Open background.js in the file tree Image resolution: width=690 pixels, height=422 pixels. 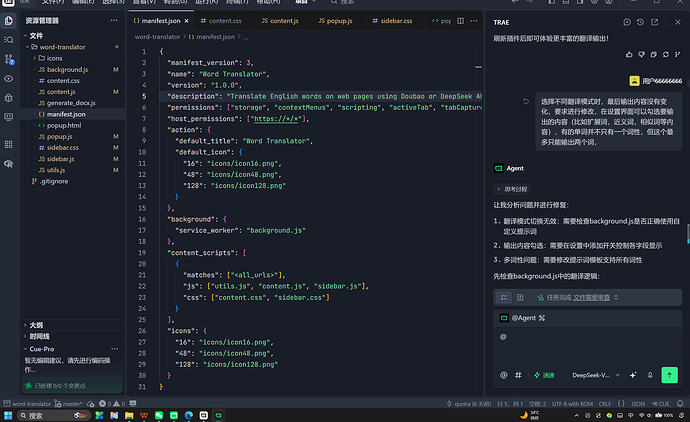click(x=67, y=70)
